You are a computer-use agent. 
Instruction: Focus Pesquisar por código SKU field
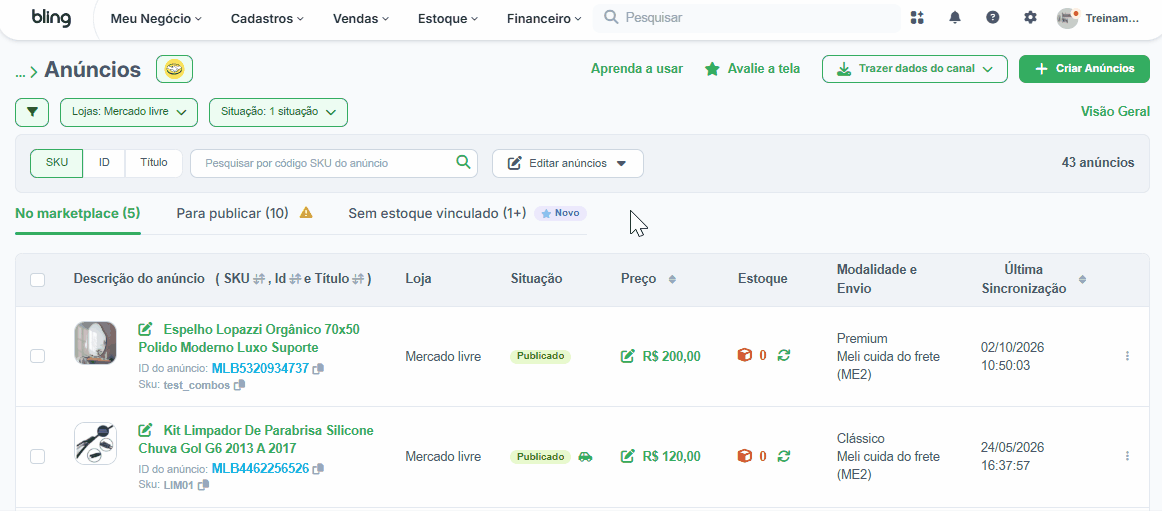pos(334,163)
